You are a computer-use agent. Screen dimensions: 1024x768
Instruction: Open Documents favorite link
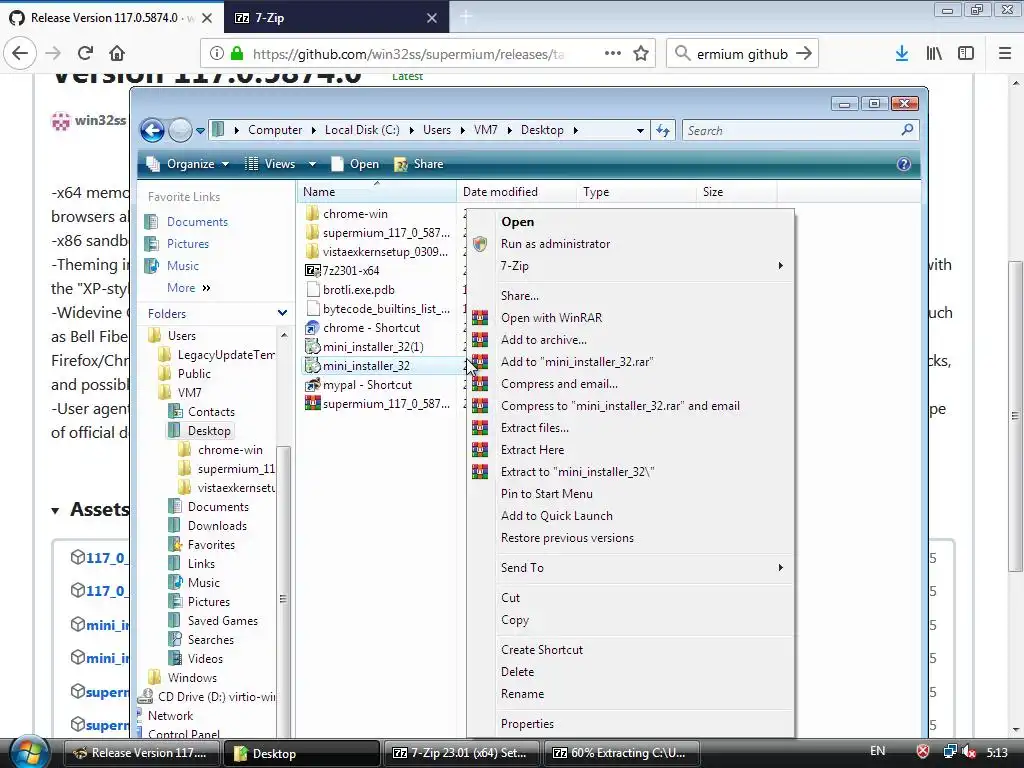tap(197, 222)
